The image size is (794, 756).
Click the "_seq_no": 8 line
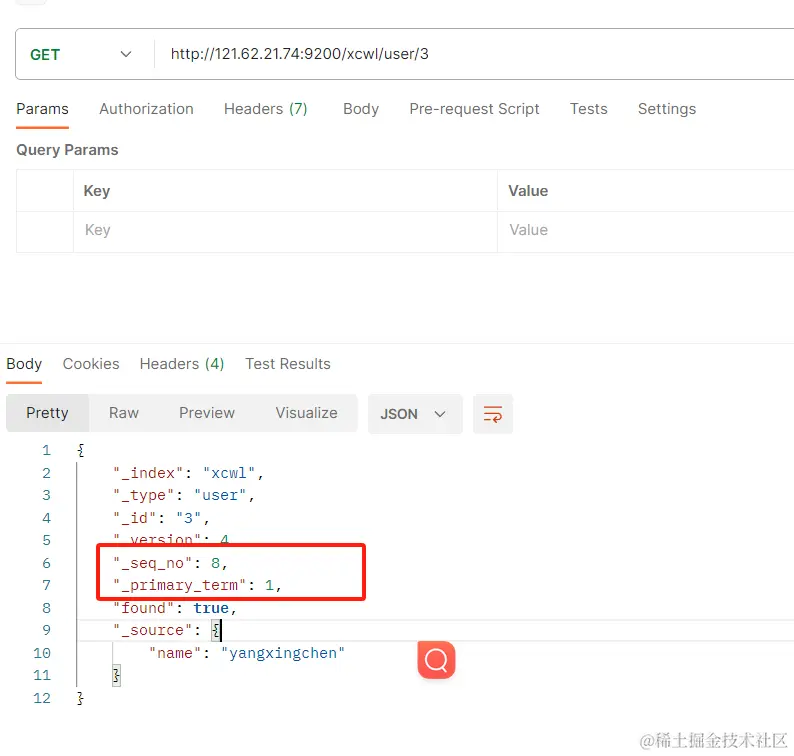(x=171, y=564)
